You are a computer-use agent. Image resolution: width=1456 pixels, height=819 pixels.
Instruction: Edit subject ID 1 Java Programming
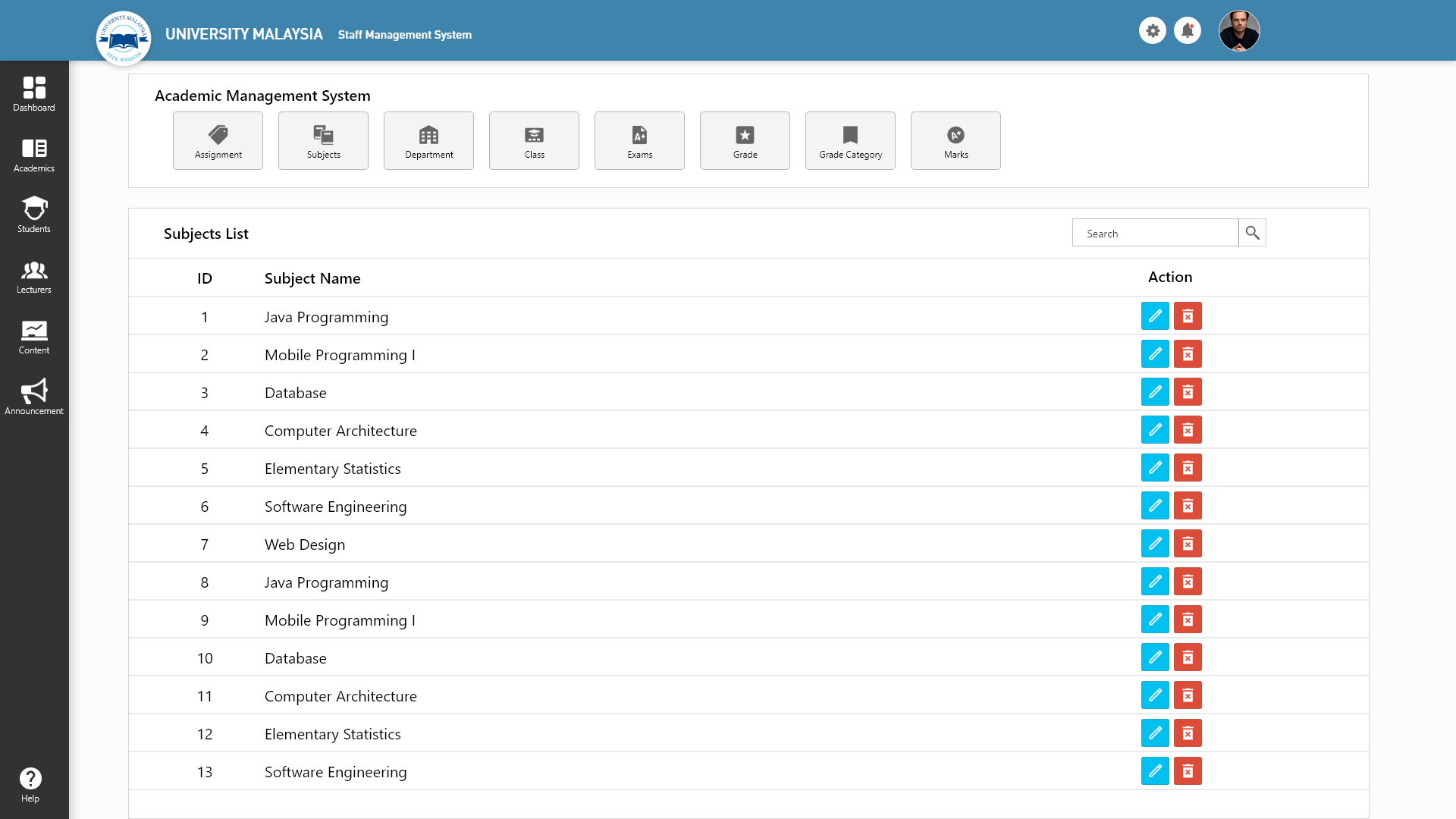tap(1155, 316)
